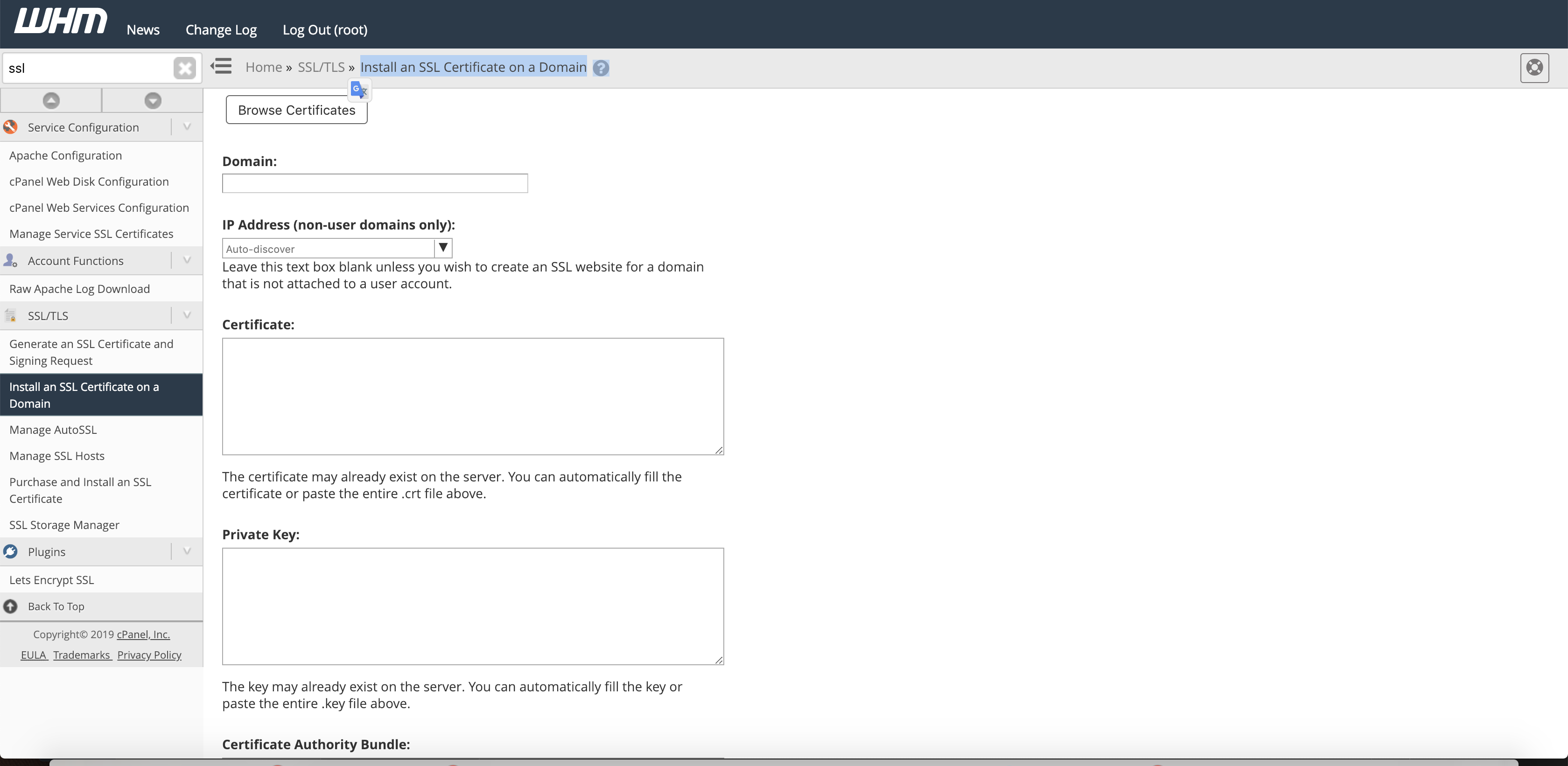Click the Lets Encrypt SSL link

coord(52,579)
